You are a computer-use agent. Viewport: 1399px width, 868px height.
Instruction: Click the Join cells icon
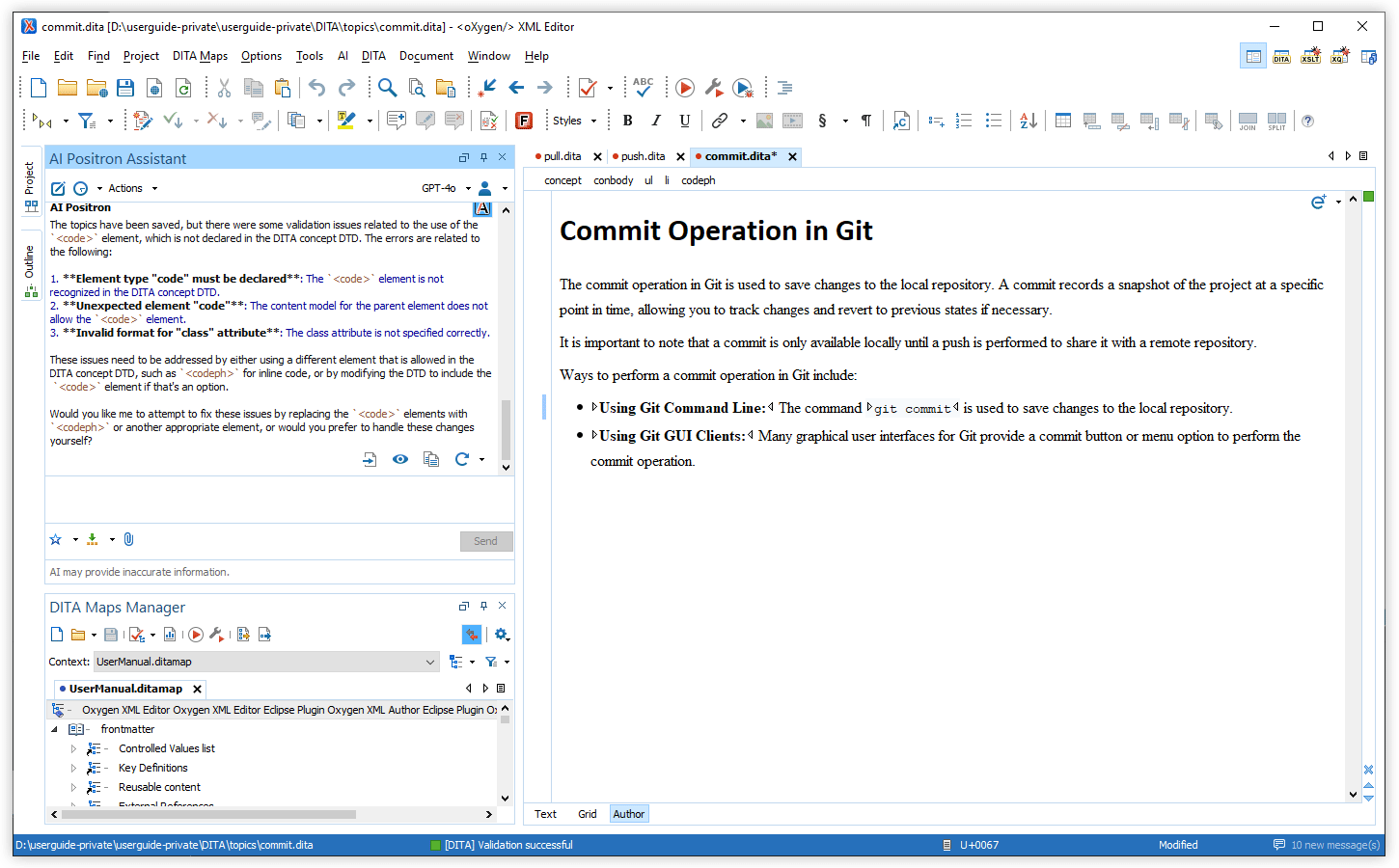click(1248, 121)
